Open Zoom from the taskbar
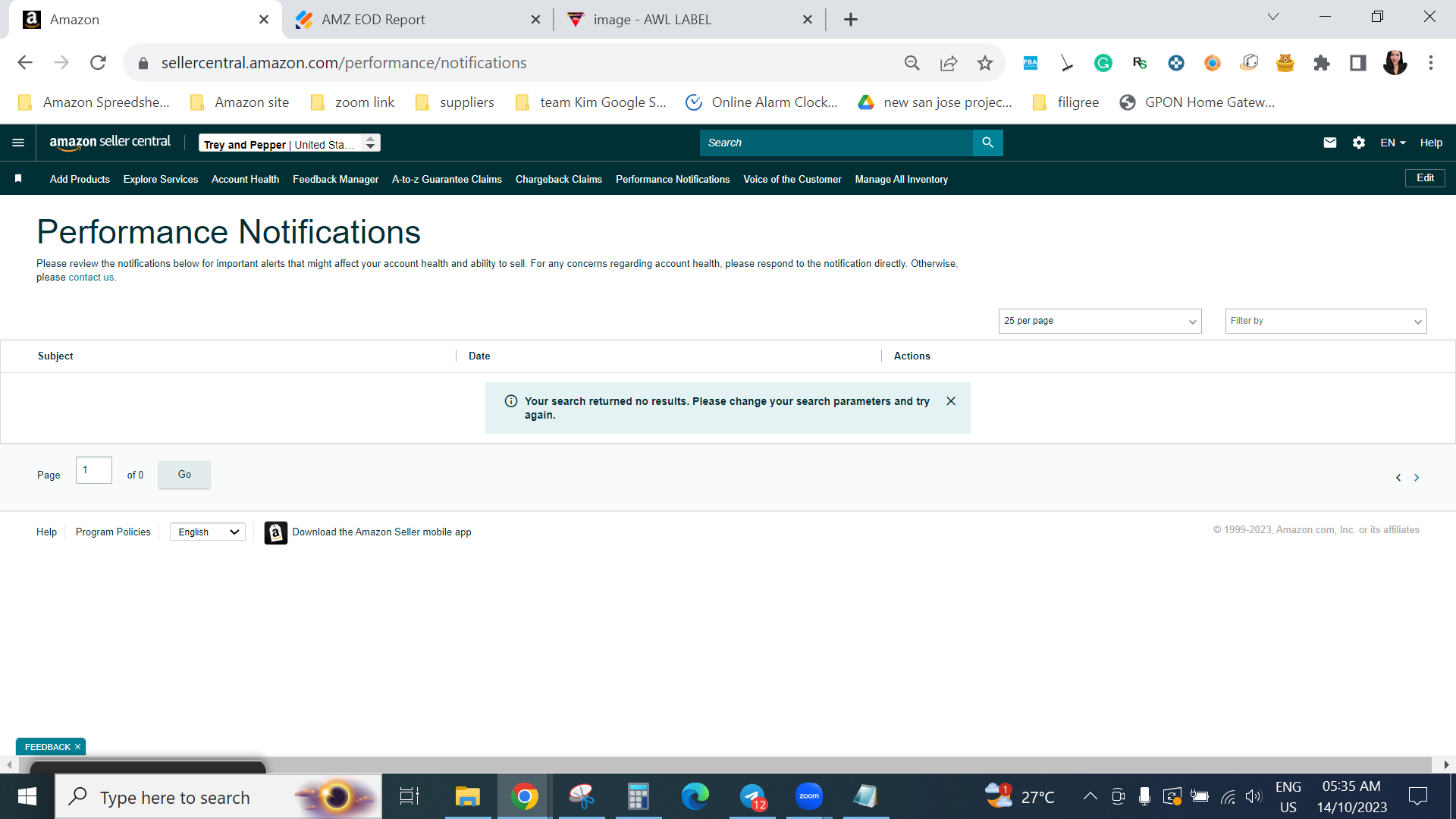This screenshot has height=819, width=1456. [x=809, y=796]
